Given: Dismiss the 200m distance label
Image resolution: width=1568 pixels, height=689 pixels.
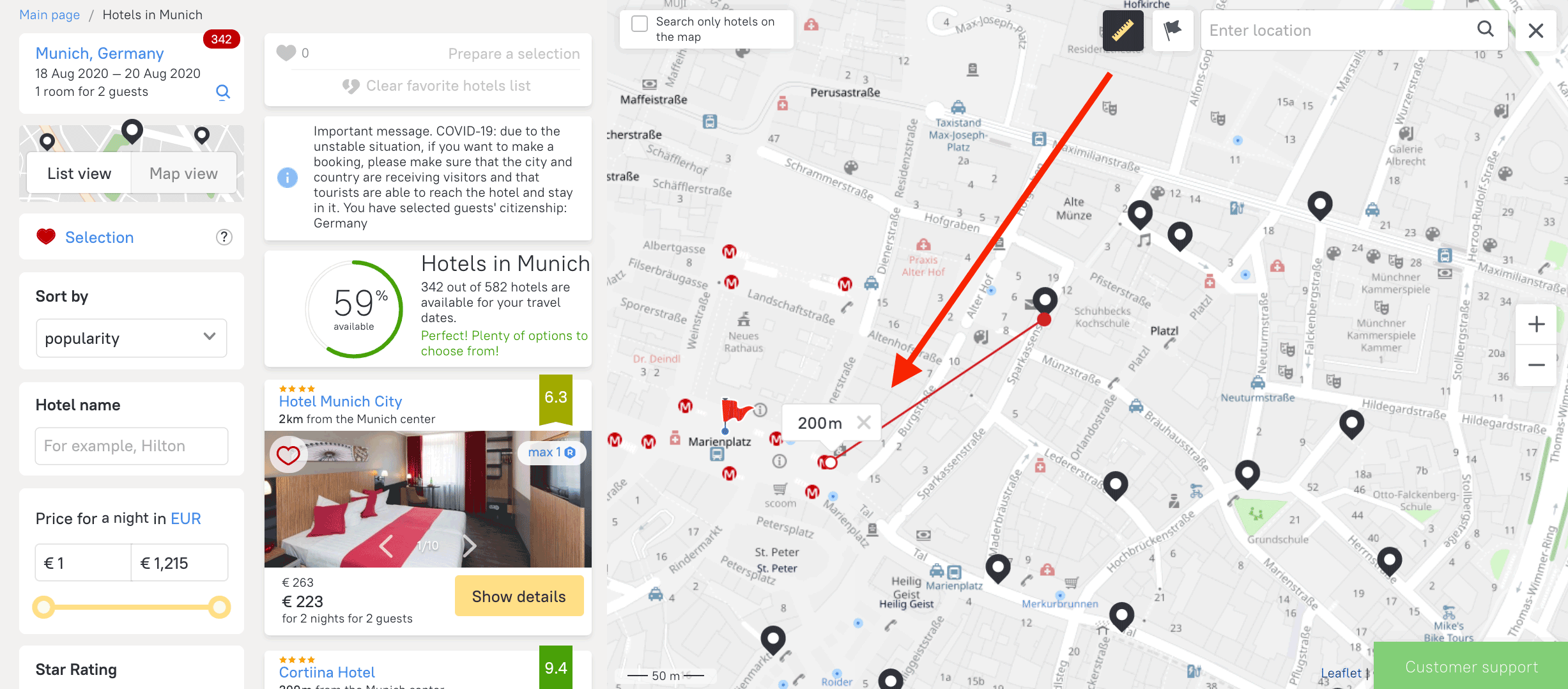Looking at the screenshot, I should [x=864, y=422].
